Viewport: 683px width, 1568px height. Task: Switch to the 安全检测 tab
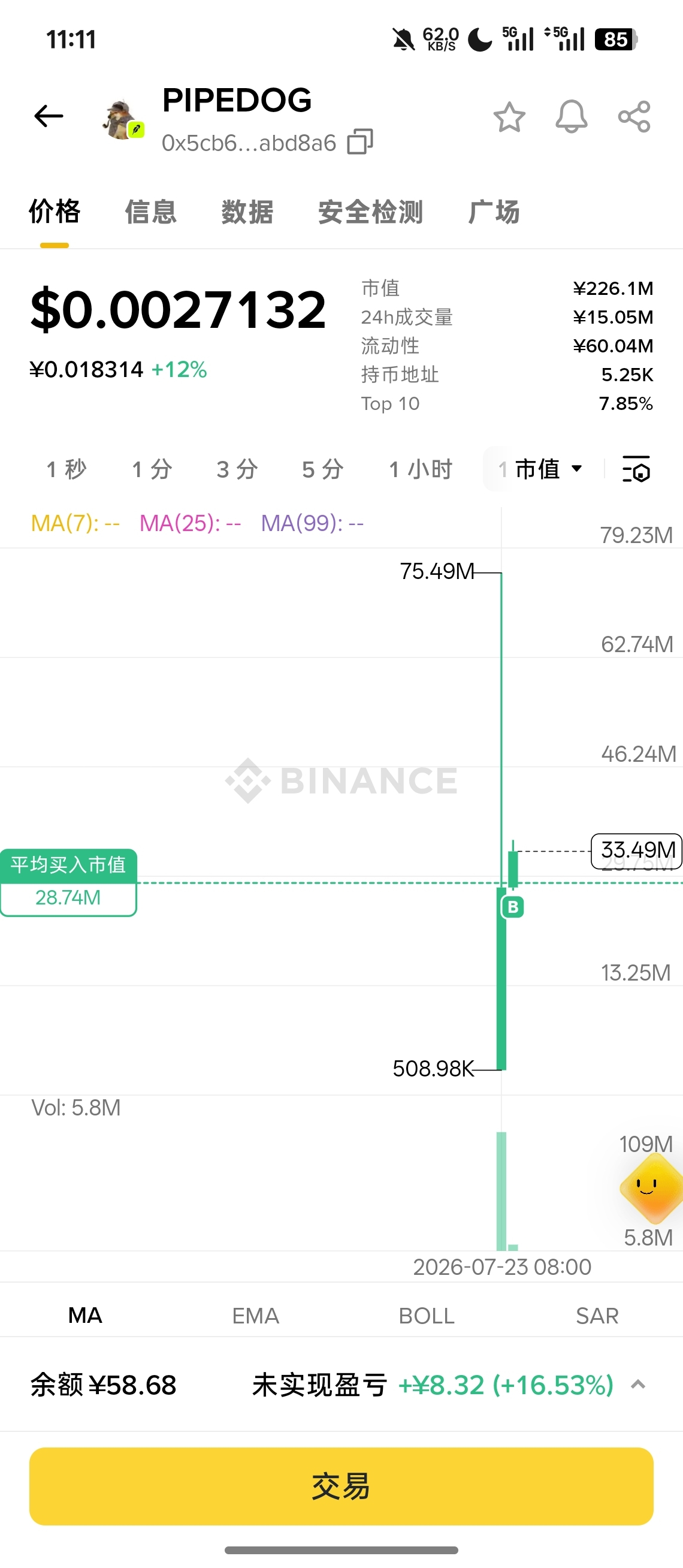coord(370,212)
